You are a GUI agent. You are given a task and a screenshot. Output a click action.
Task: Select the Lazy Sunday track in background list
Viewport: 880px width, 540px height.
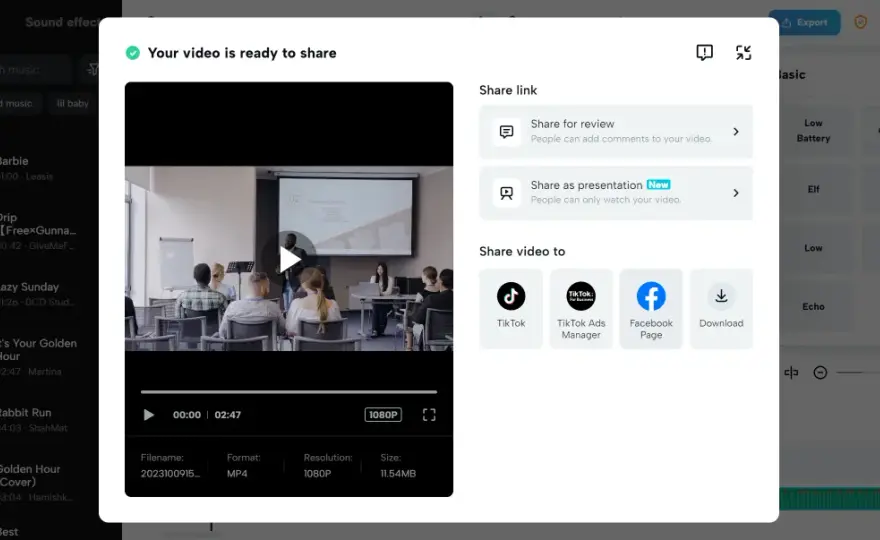38,294
